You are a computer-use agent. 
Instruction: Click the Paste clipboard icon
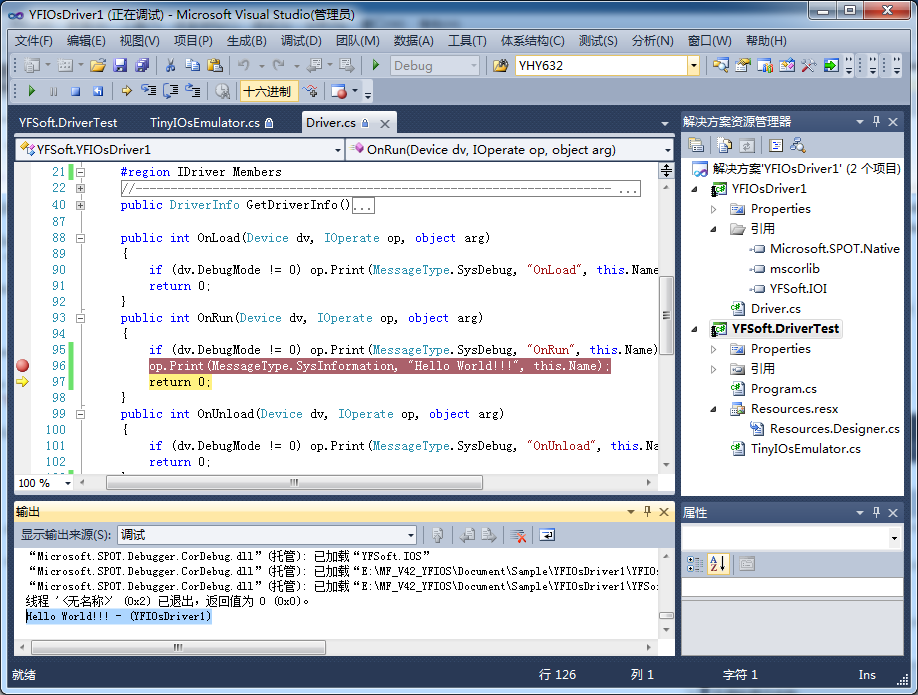click(215, 66)
